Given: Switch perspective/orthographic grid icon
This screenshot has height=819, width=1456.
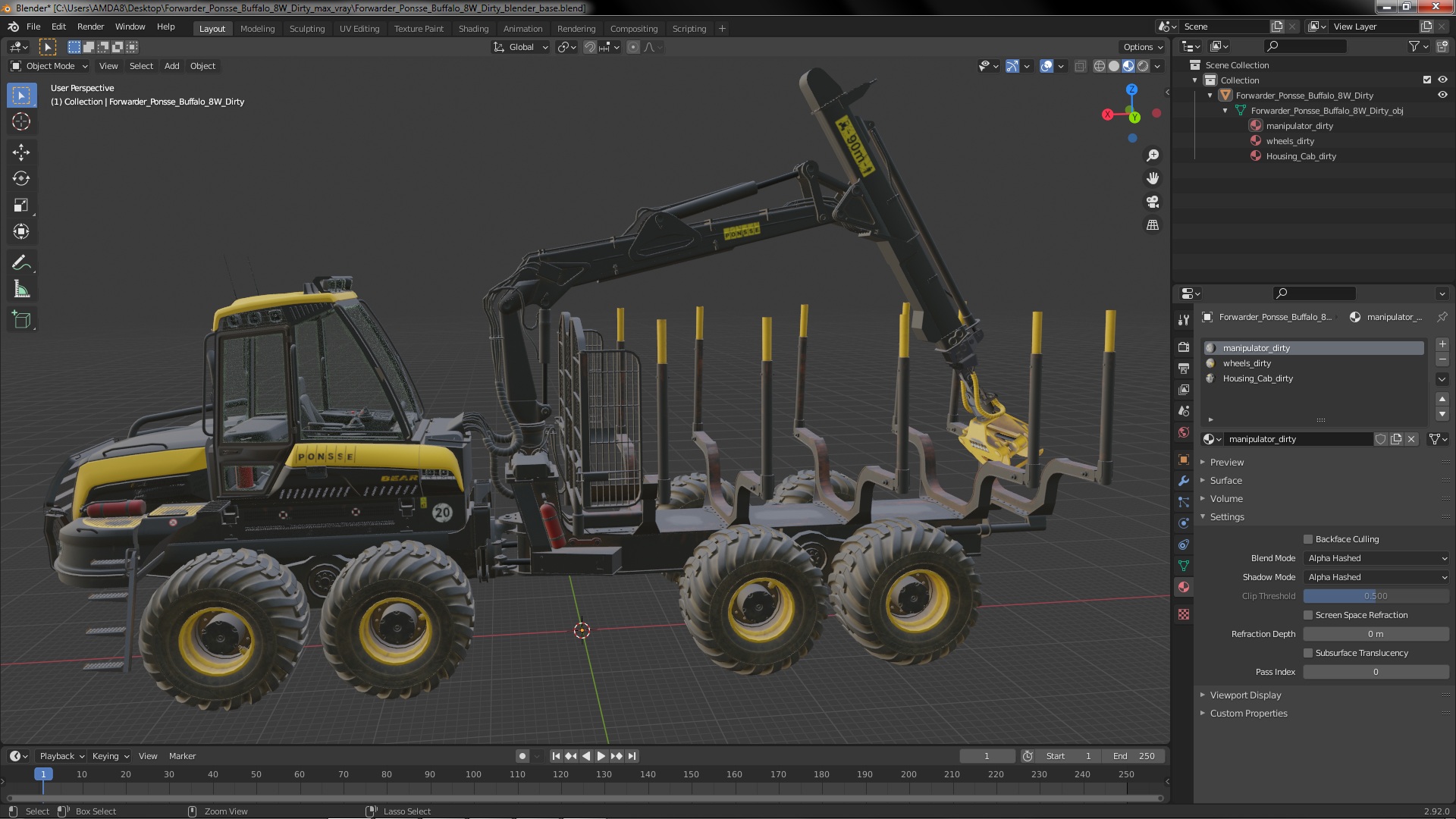Looking at the screenshot, I should [1153, 225].
